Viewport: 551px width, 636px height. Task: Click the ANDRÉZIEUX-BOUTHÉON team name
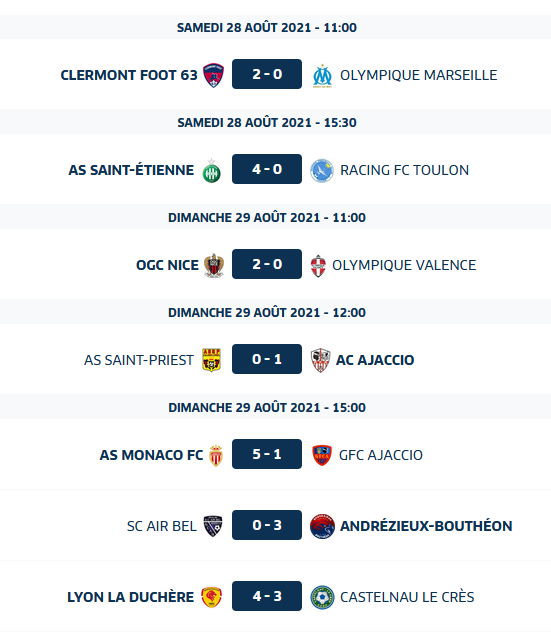pyautogui.click(x=426, y=526)
